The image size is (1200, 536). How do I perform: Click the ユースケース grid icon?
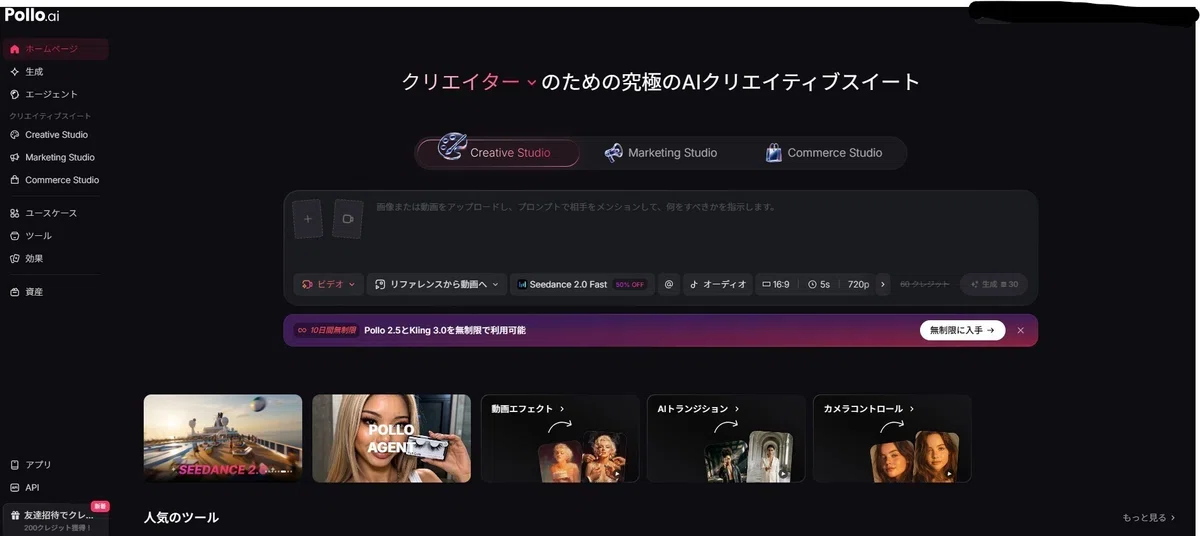point(14,213)
